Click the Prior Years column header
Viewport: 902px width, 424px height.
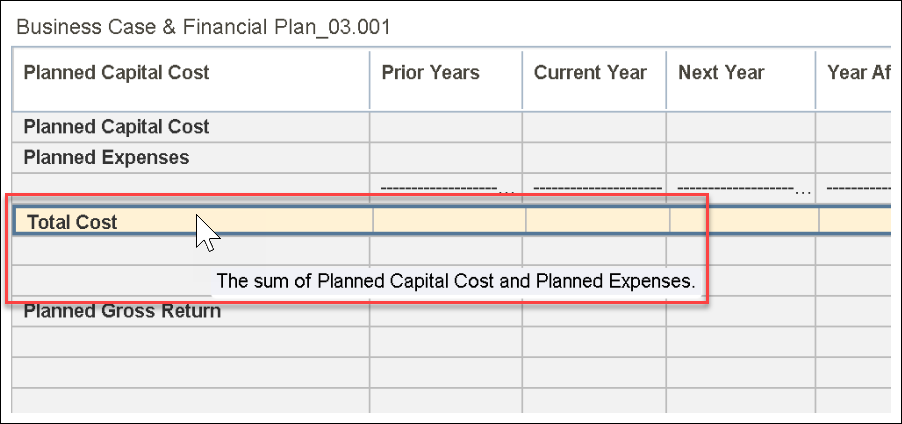pyautogui.click(x=431, y=73)
